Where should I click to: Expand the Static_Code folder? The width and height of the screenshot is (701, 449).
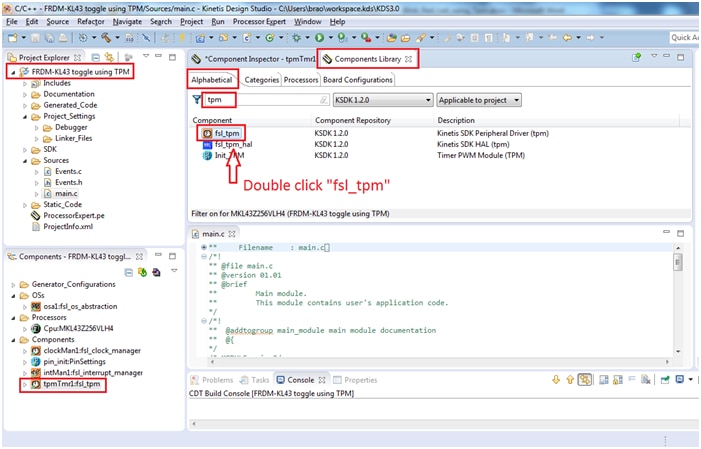(x=25, y=205)
